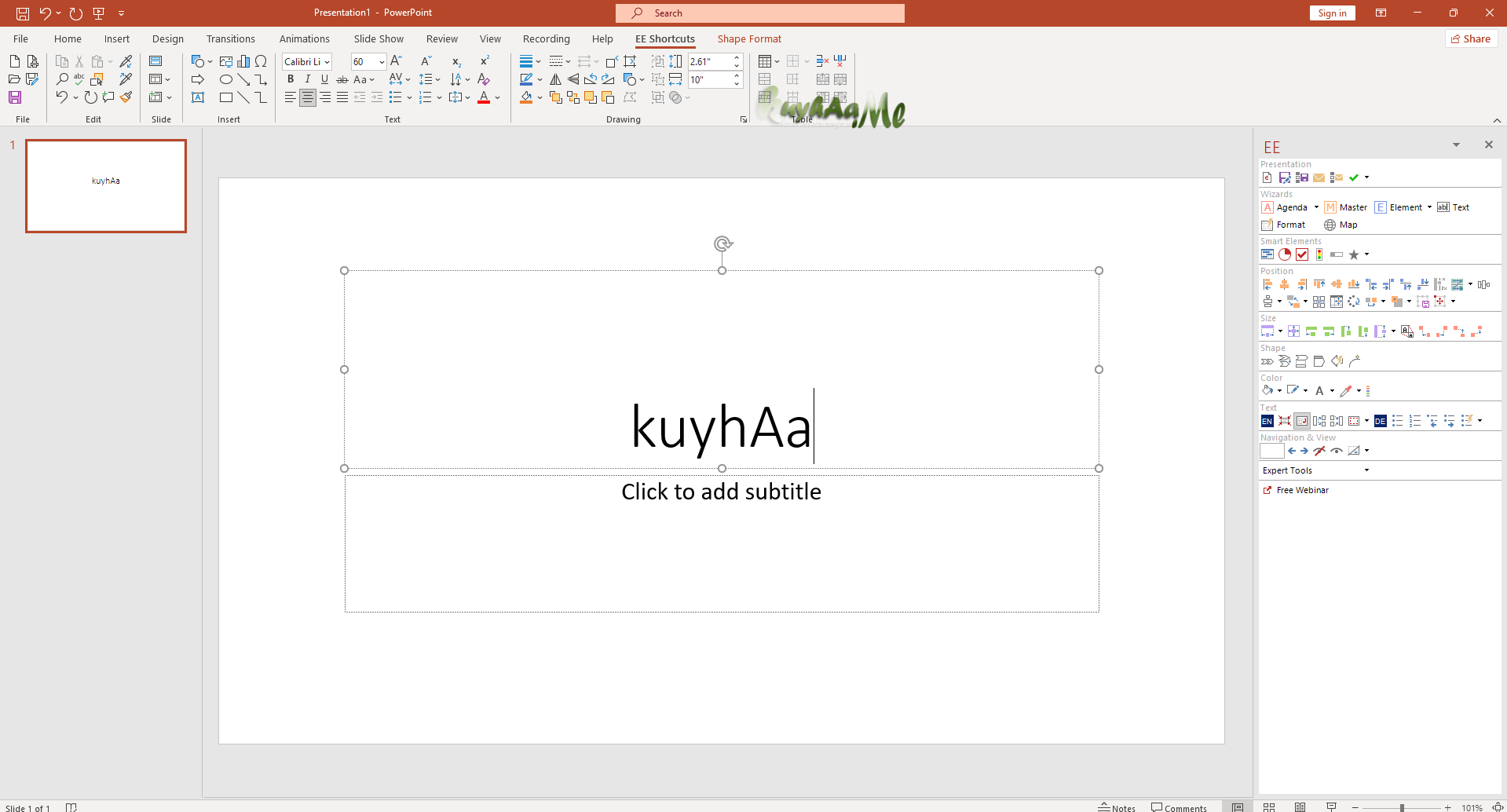Justify the text alignment
The width and height of the screenshot is (1507, 812).
click(342, 97)
